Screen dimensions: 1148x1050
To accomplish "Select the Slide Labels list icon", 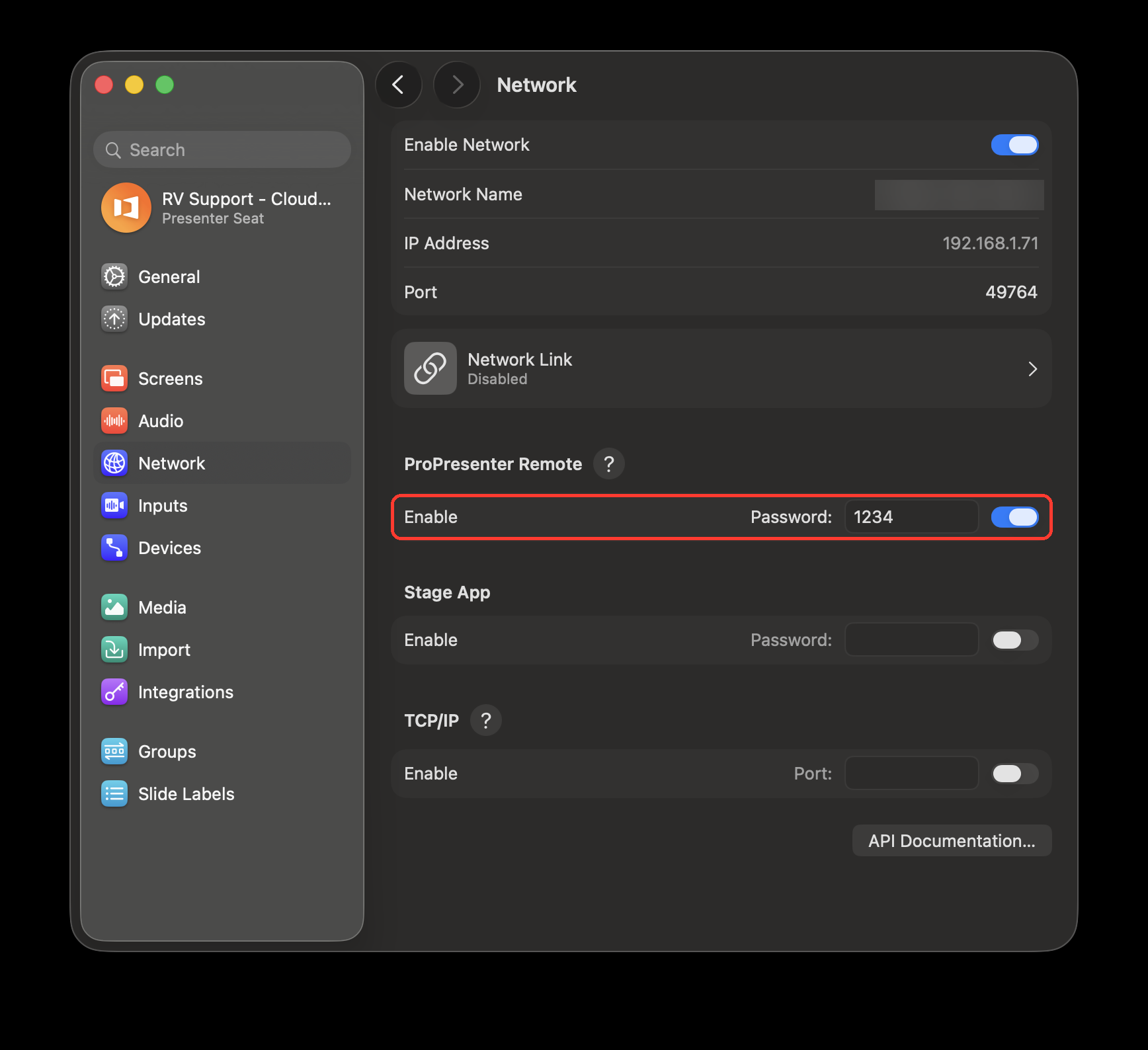I will 114,793.
